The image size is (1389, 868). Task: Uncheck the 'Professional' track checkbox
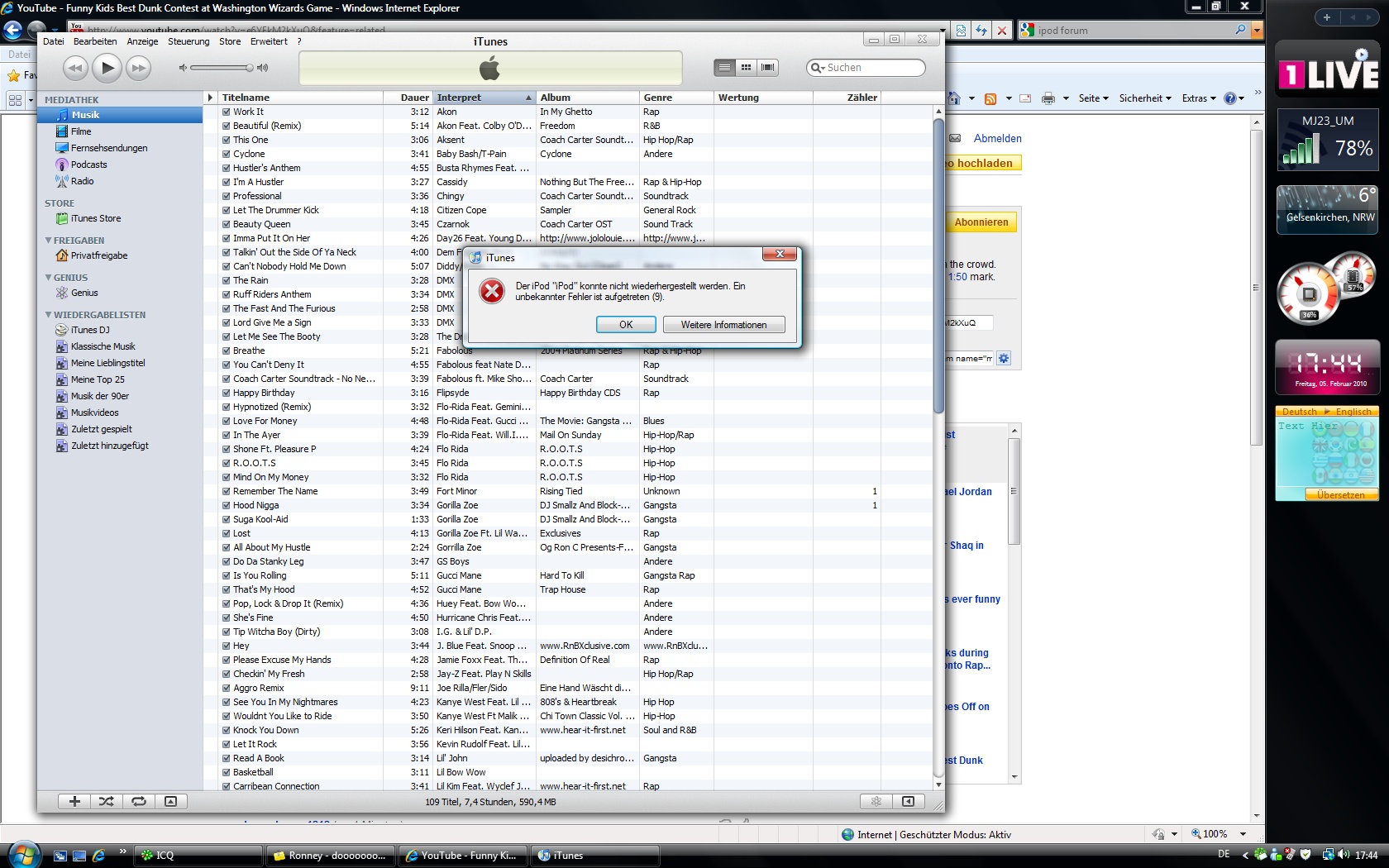click(x=227, y=196)
